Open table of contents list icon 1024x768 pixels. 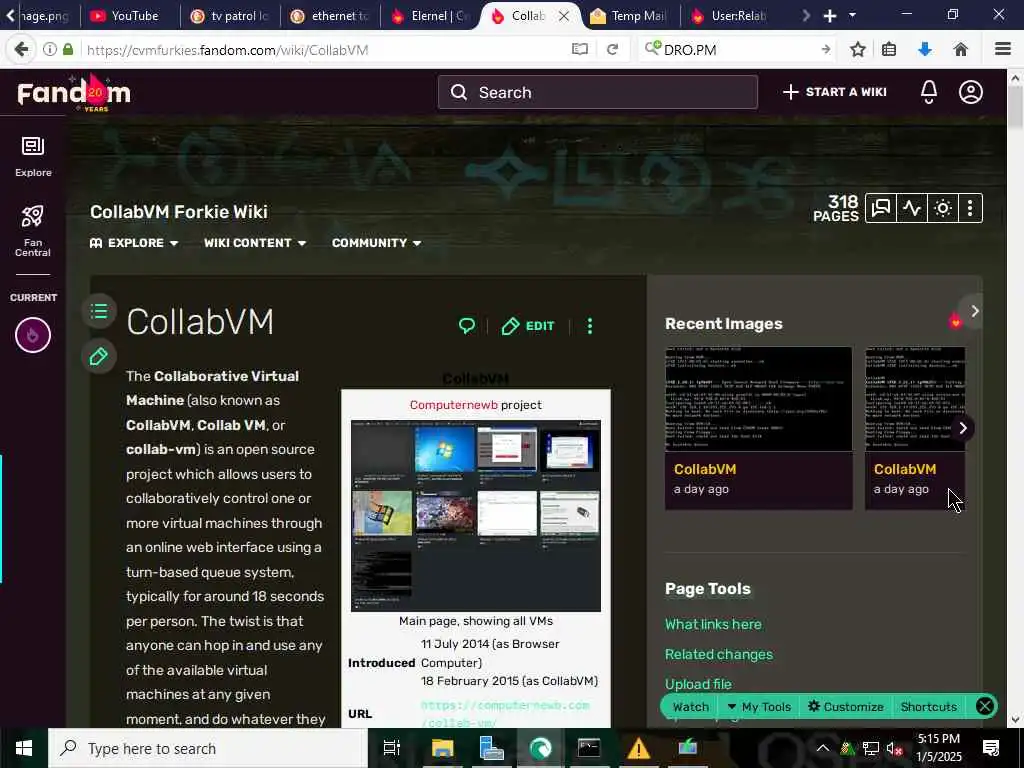pos(99,311)
